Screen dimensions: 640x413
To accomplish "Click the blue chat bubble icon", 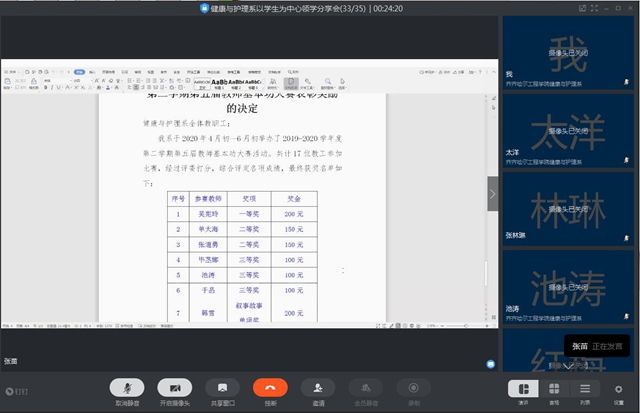I will click(x=491, y=364).
